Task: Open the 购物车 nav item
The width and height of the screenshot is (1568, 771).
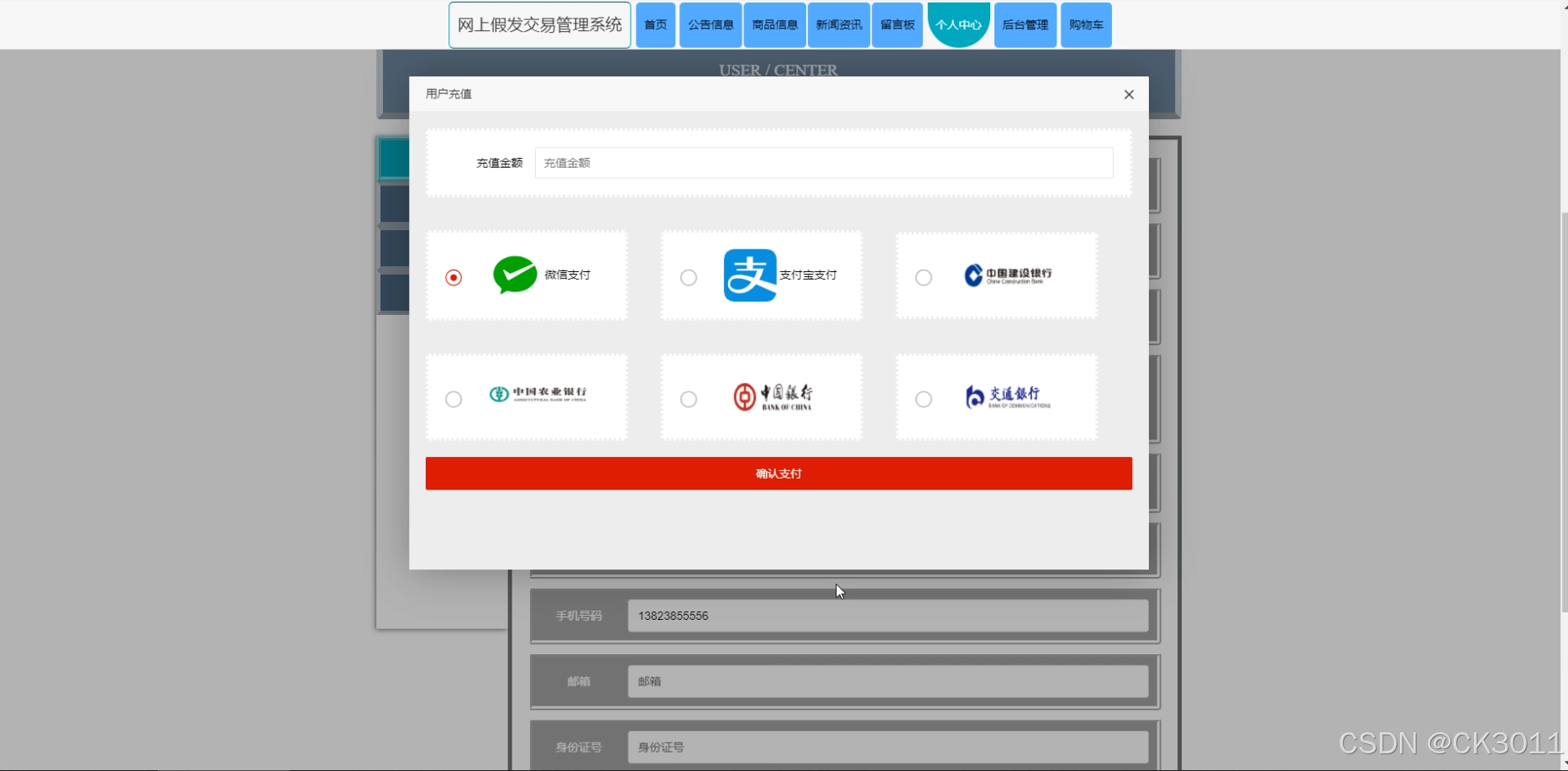Action: point(1086,25)
